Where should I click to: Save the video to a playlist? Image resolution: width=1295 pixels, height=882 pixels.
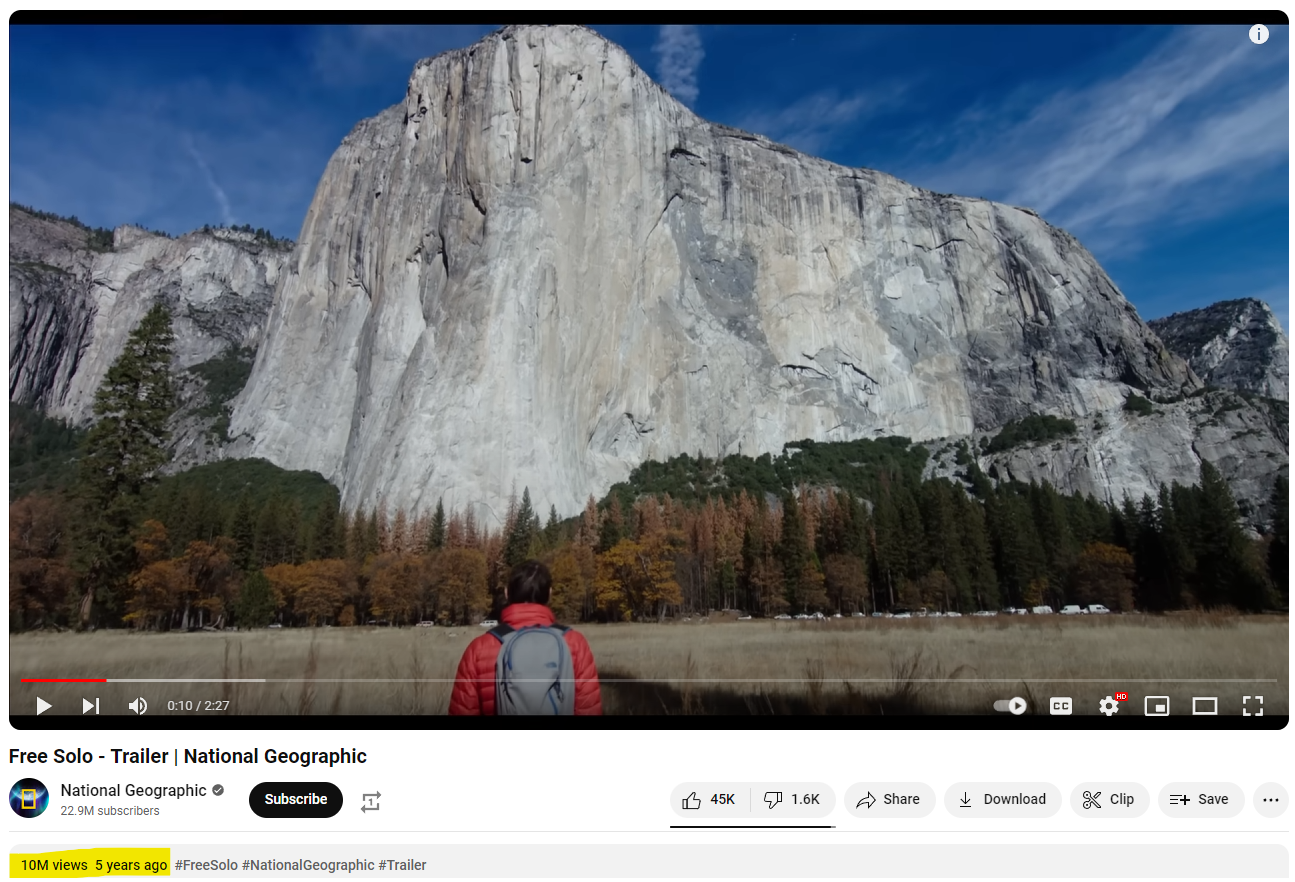(x=1201, y=799)
